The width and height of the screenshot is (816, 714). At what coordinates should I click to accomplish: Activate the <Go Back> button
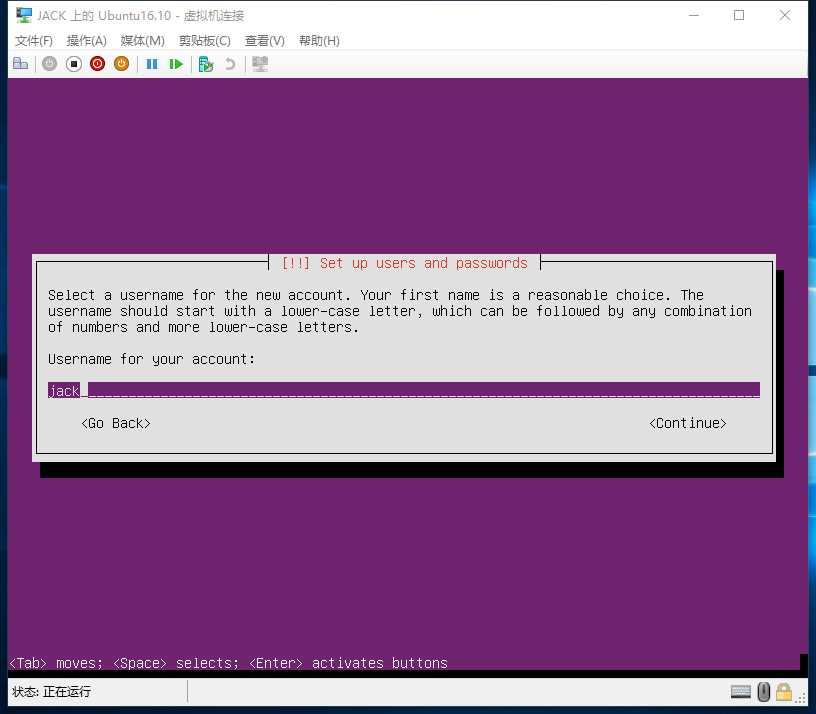click(x=116, y=423)
